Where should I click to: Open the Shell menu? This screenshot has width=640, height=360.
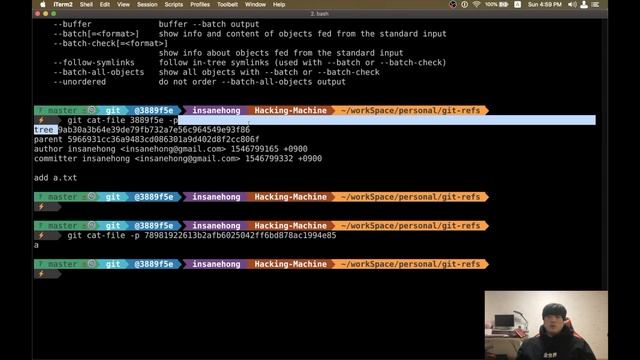coord(86,4)
